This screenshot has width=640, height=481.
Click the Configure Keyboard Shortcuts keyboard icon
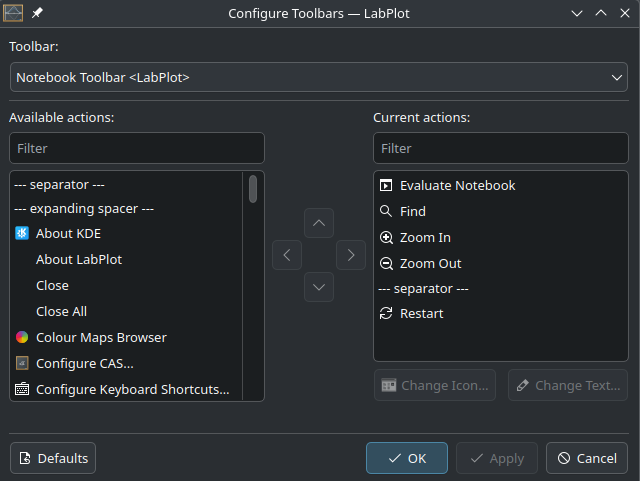[22, 389]
